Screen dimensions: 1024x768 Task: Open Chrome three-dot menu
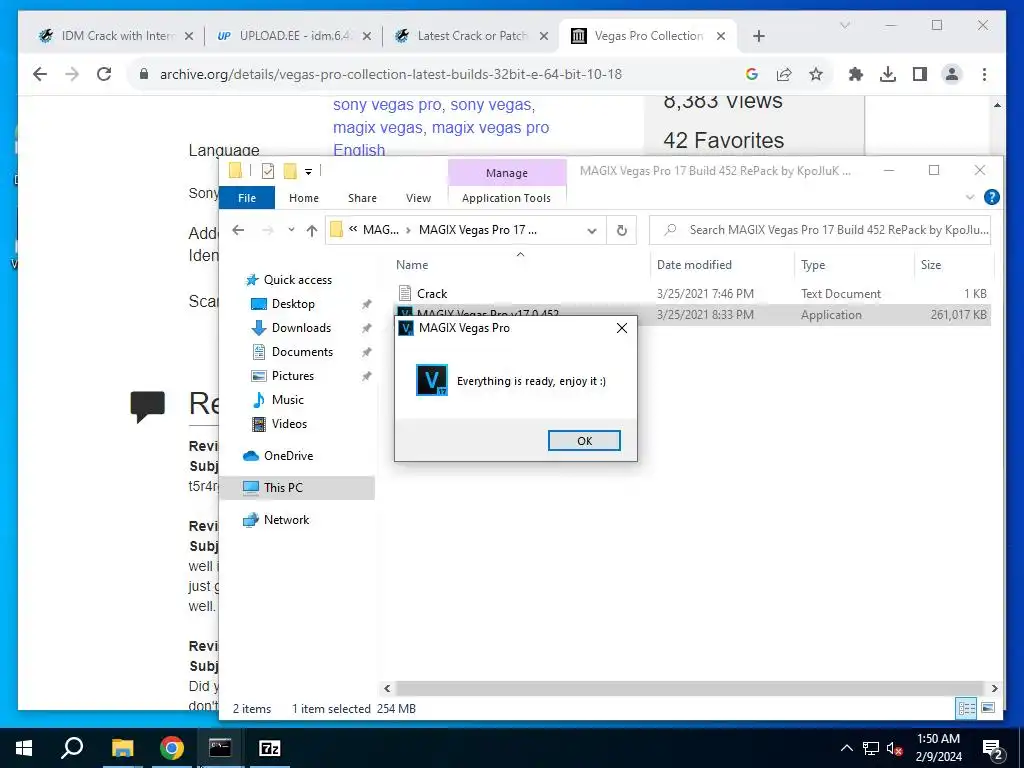[984, 74]
